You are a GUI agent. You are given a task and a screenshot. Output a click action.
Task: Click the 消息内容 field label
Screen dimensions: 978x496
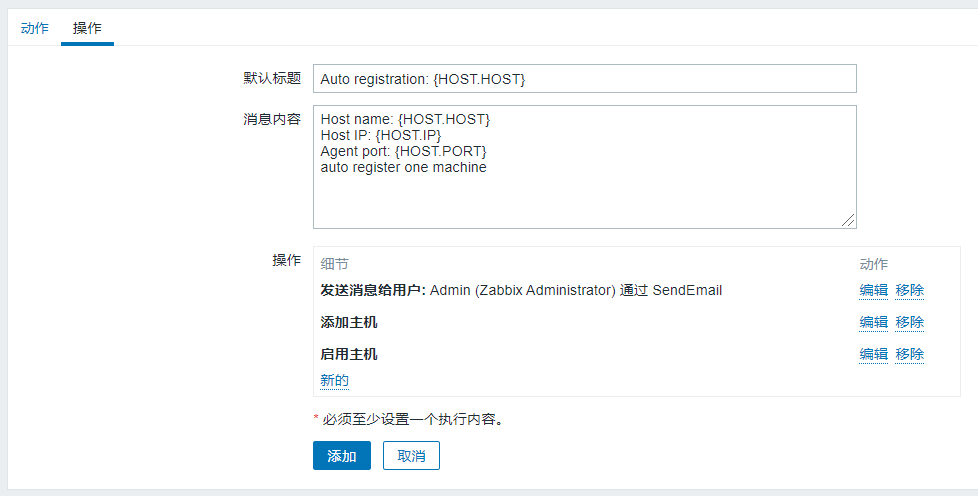pos(272,119)
